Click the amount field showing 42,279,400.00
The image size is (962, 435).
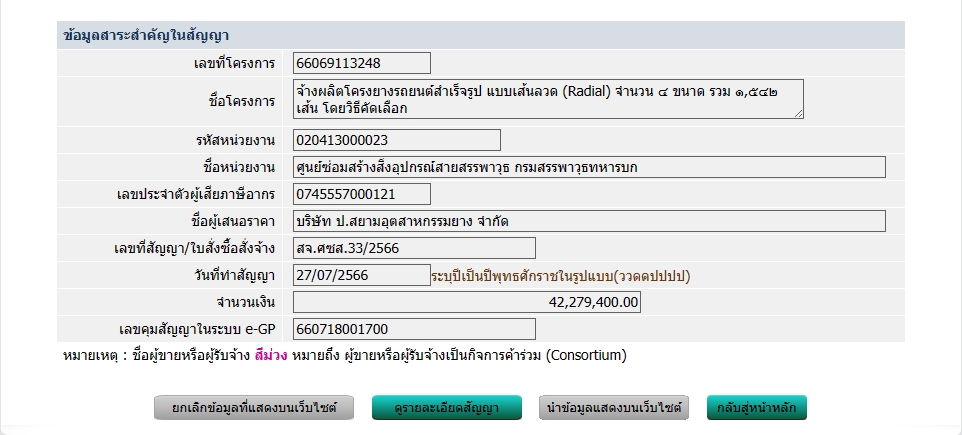pos(466,302)
